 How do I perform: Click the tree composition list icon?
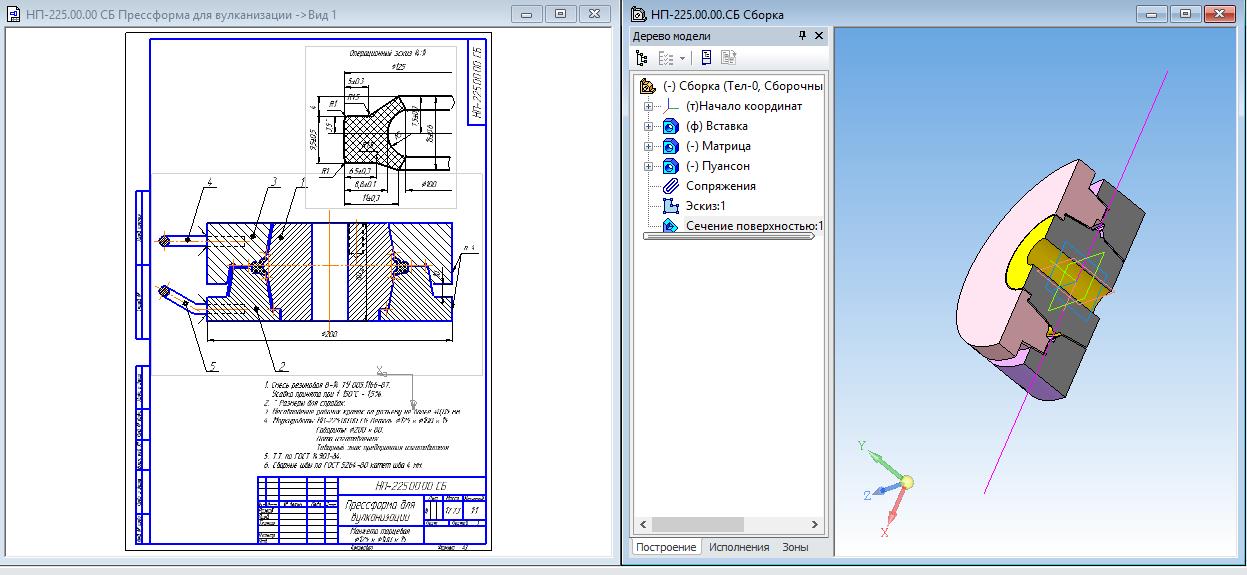tap(667, 58)
